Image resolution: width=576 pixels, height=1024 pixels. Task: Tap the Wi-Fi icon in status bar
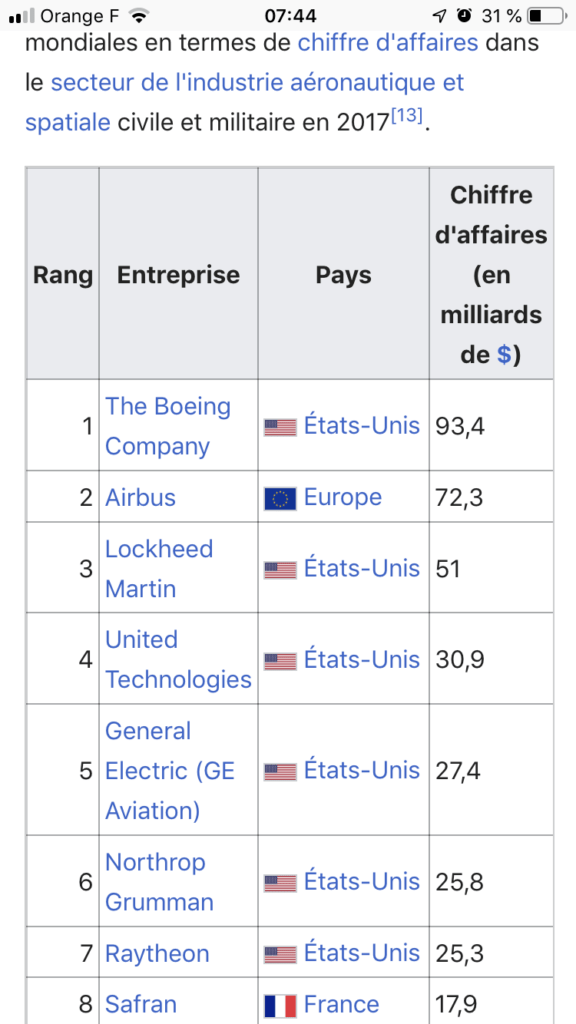[138, 16]
